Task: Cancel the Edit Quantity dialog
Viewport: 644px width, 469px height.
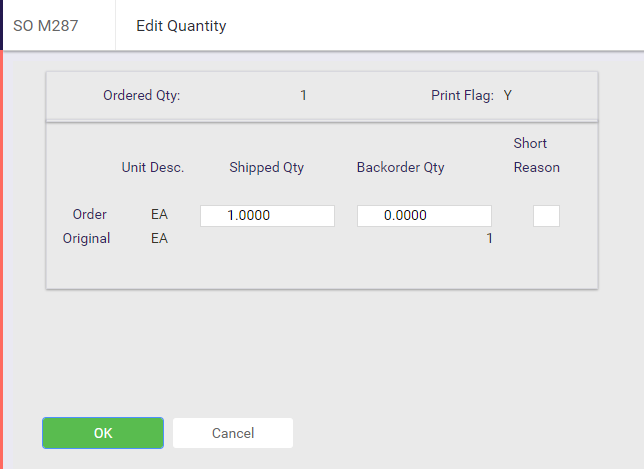Action: click(233, 433)
